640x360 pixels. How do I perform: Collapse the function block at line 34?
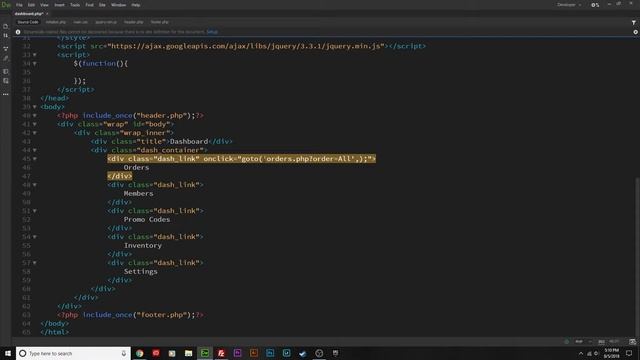[35, 64]
